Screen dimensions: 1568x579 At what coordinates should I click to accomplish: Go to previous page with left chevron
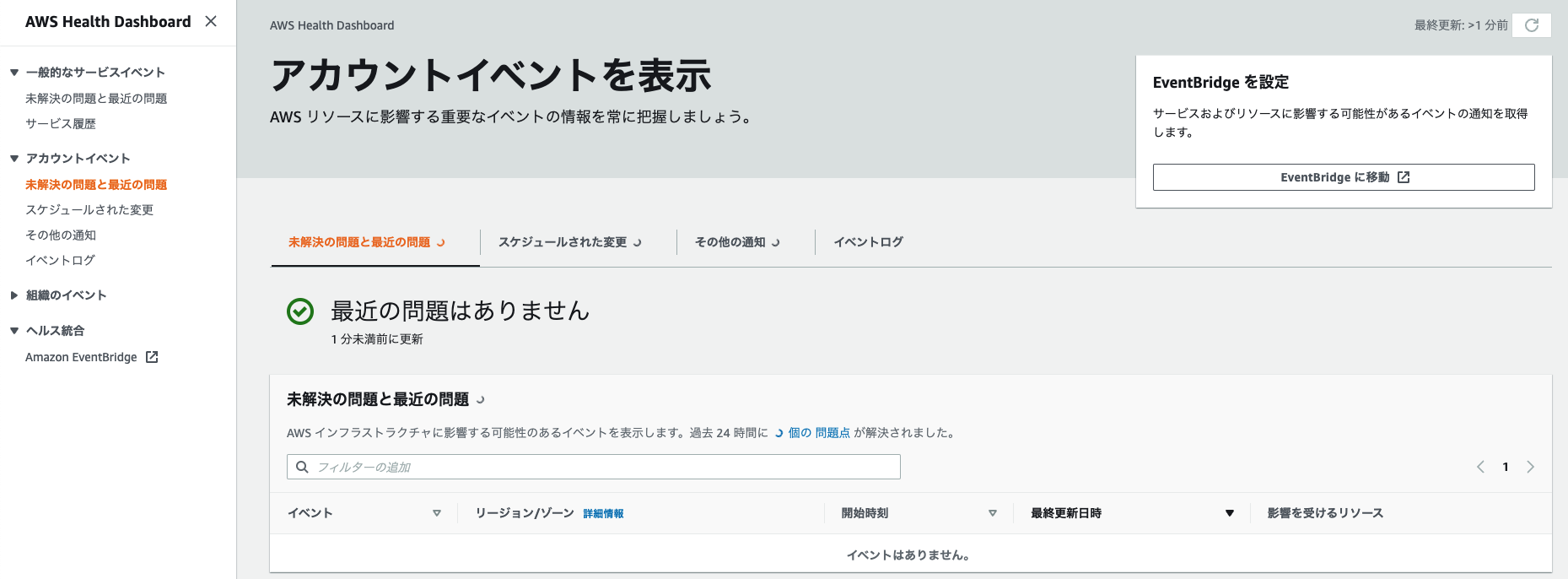(1480, 467)
